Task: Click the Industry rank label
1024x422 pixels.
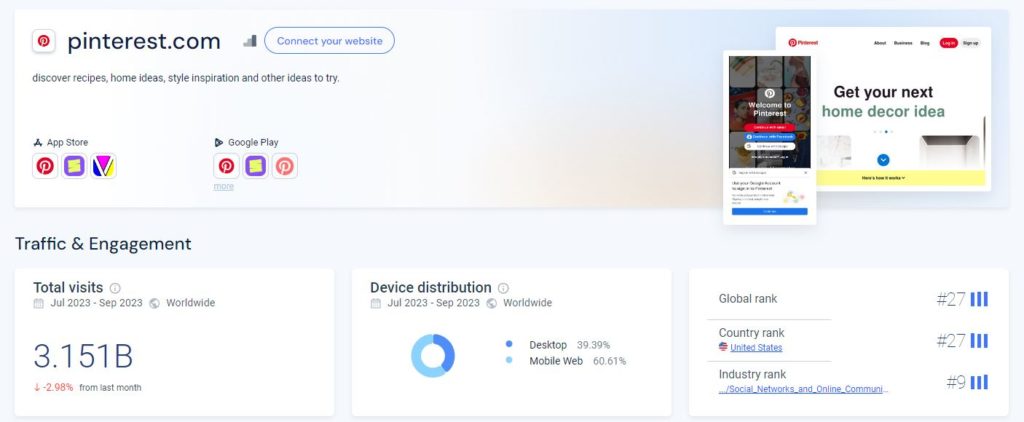Action: coord(752,374)
